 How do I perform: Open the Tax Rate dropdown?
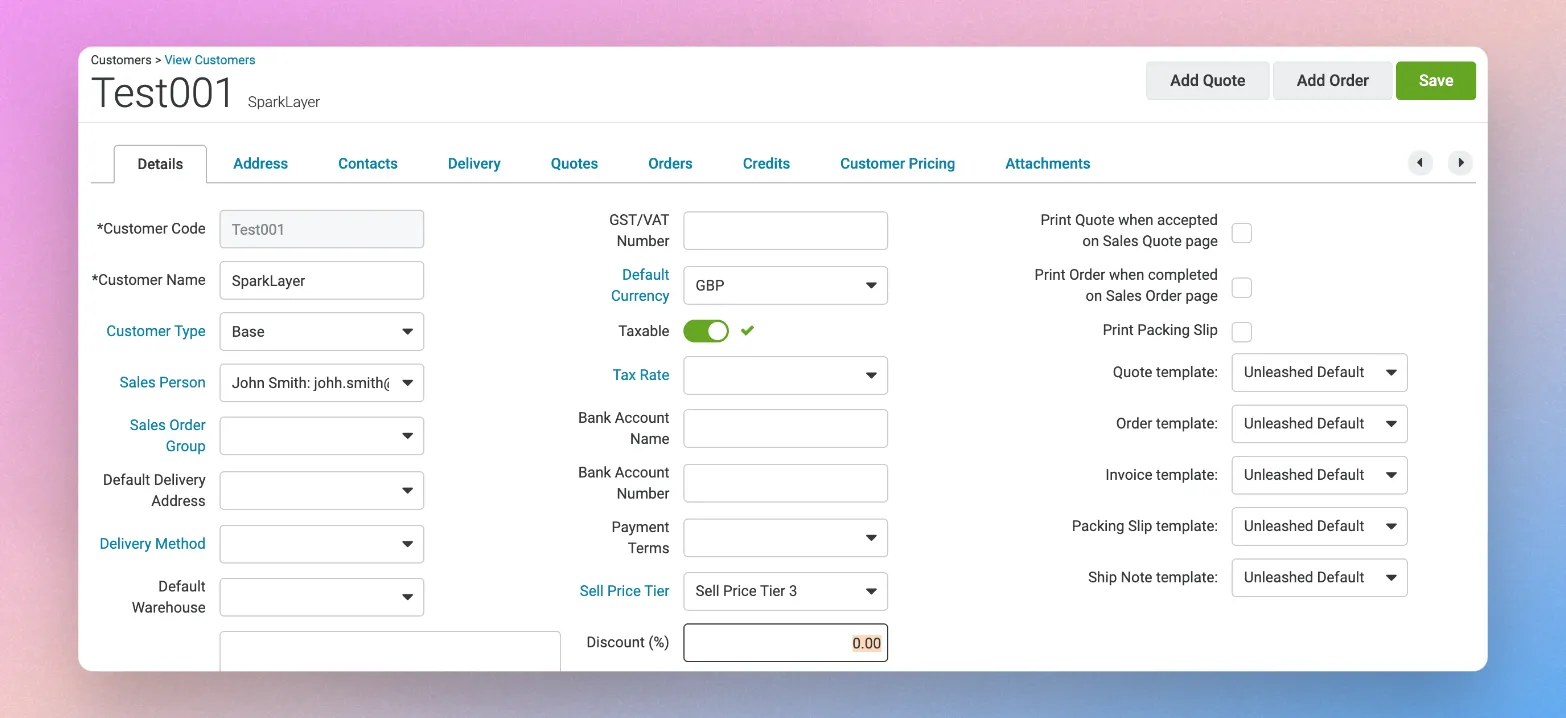(786, 376)
